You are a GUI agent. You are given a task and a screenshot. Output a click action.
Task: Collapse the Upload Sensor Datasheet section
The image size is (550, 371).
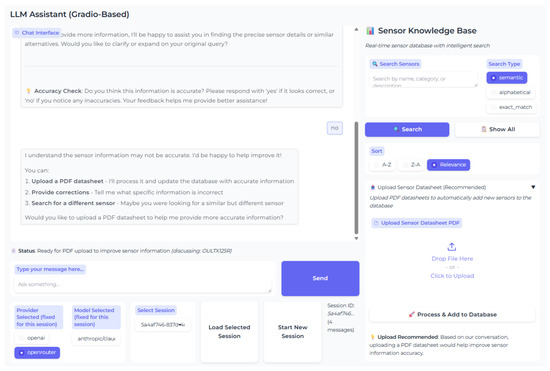pos(533,187)
